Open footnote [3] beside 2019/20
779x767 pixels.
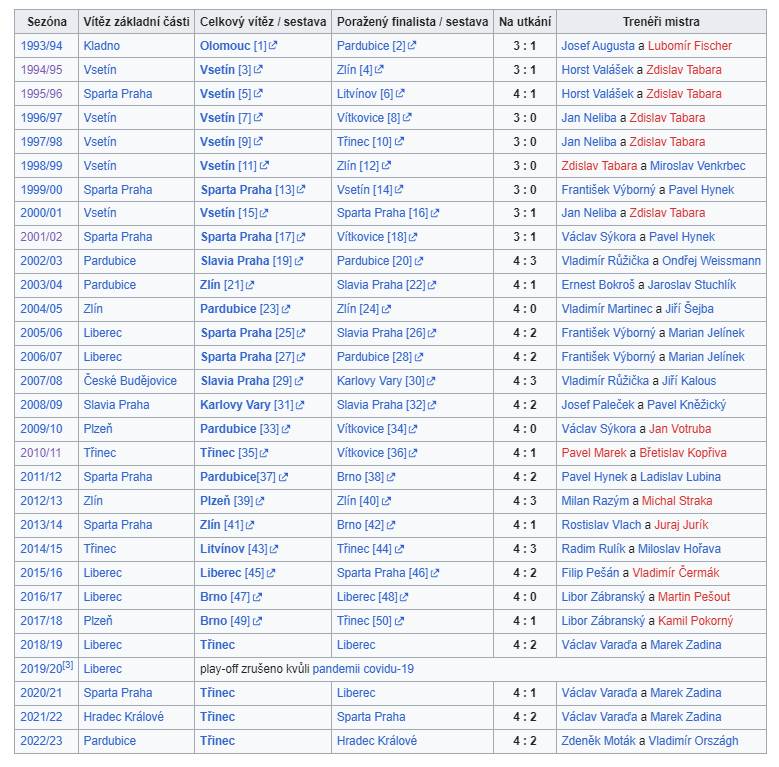pyautogui.click(x=68, y=665)
